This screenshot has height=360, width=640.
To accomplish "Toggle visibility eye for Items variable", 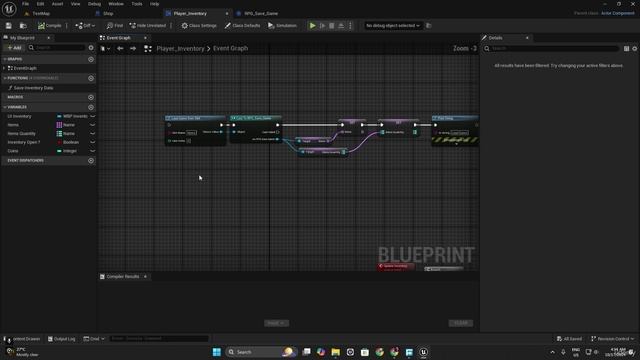I will point(93,125).
